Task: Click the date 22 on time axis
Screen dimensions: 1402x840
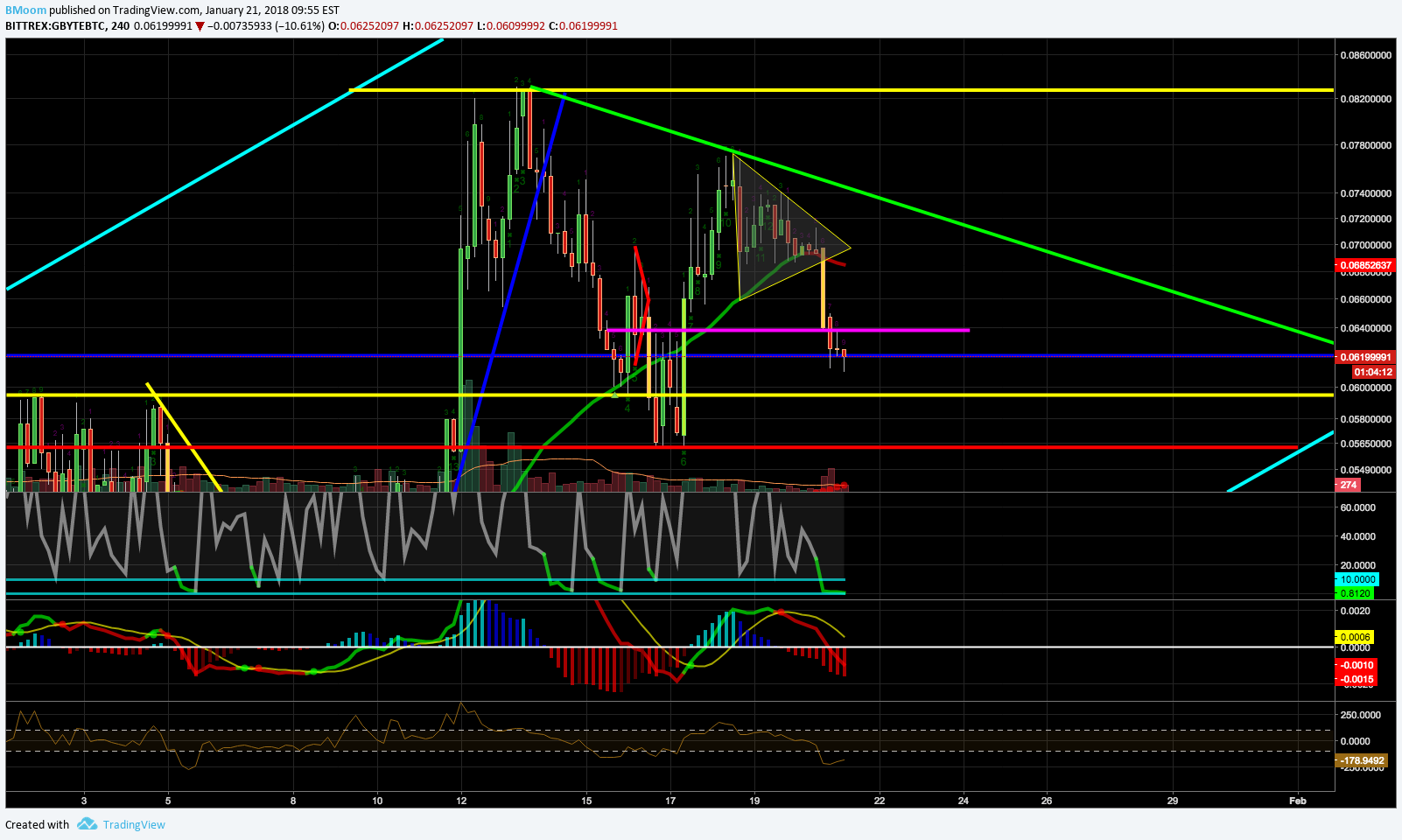Action: 880,801
